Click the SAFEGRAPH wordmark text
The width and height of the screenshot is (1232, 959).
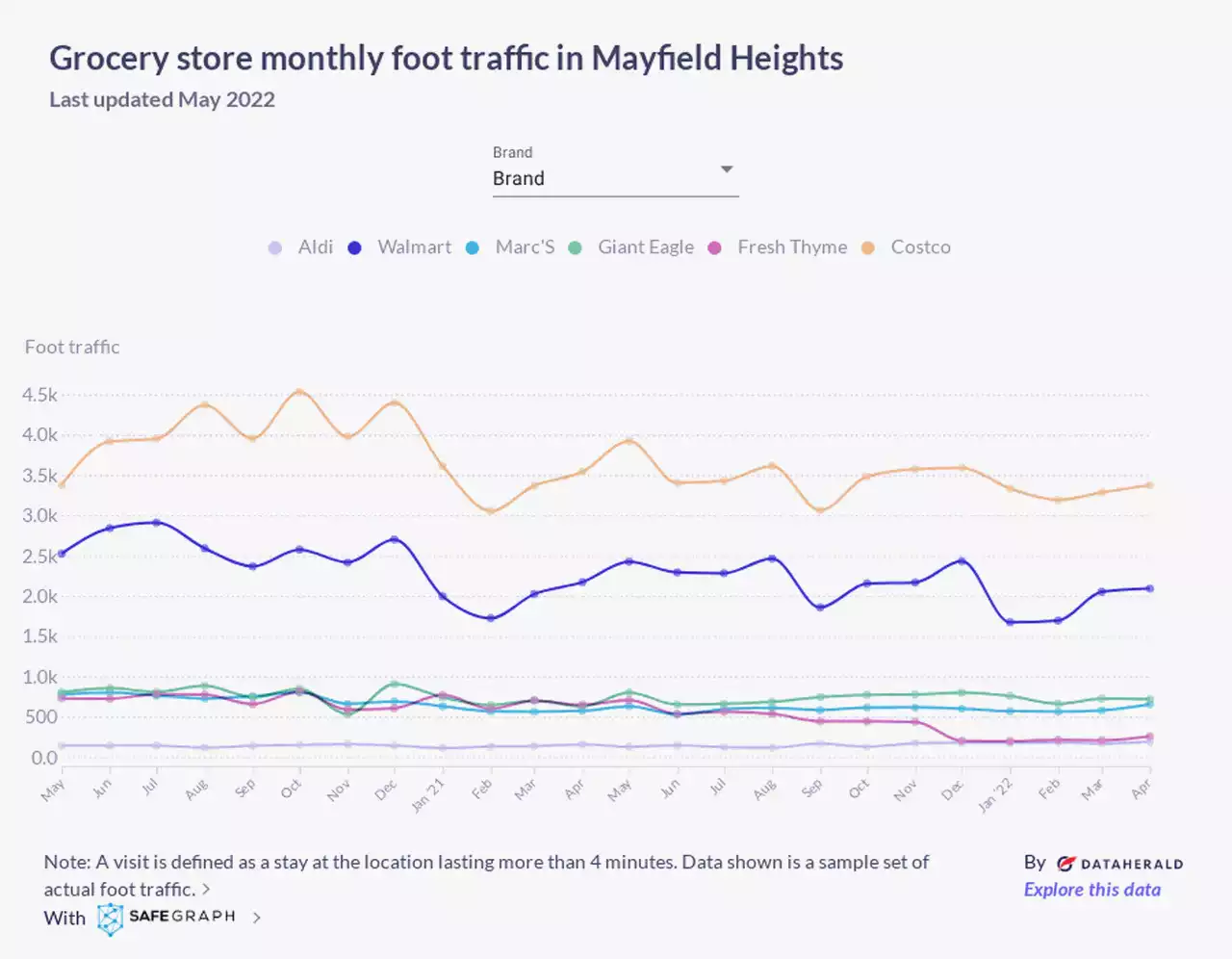tap(182, 917)
